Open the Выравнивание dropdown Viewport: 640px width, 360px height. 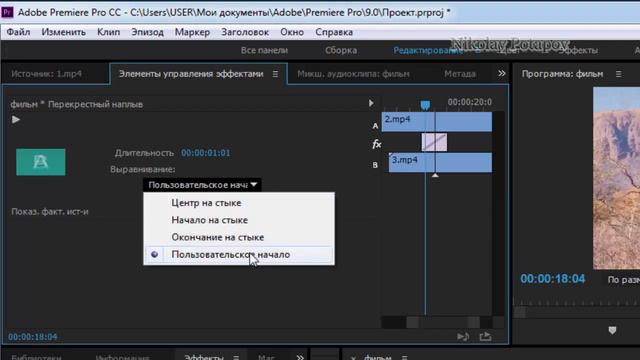[x=202, y=185]
